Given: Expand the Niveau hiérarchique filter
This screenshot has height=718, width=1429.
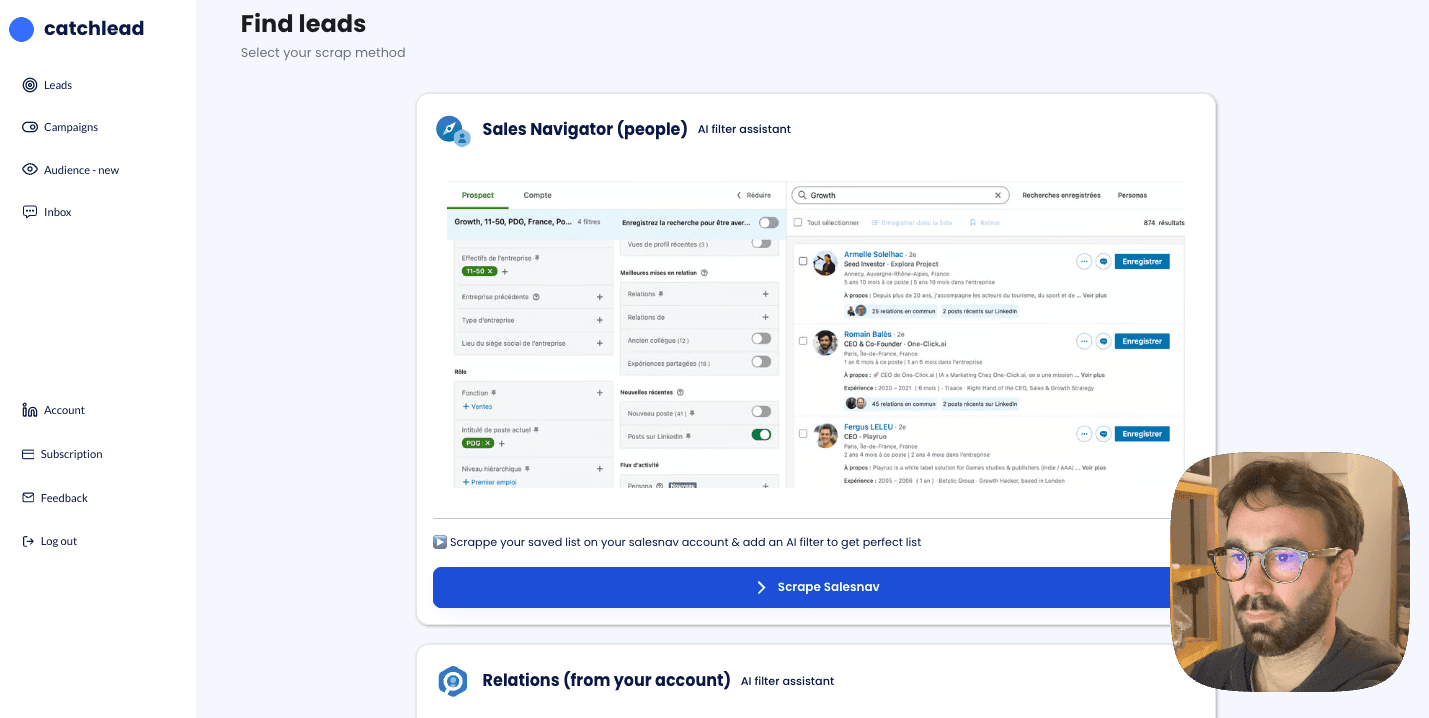Looking at the screenshot, I should coord(600,468).
